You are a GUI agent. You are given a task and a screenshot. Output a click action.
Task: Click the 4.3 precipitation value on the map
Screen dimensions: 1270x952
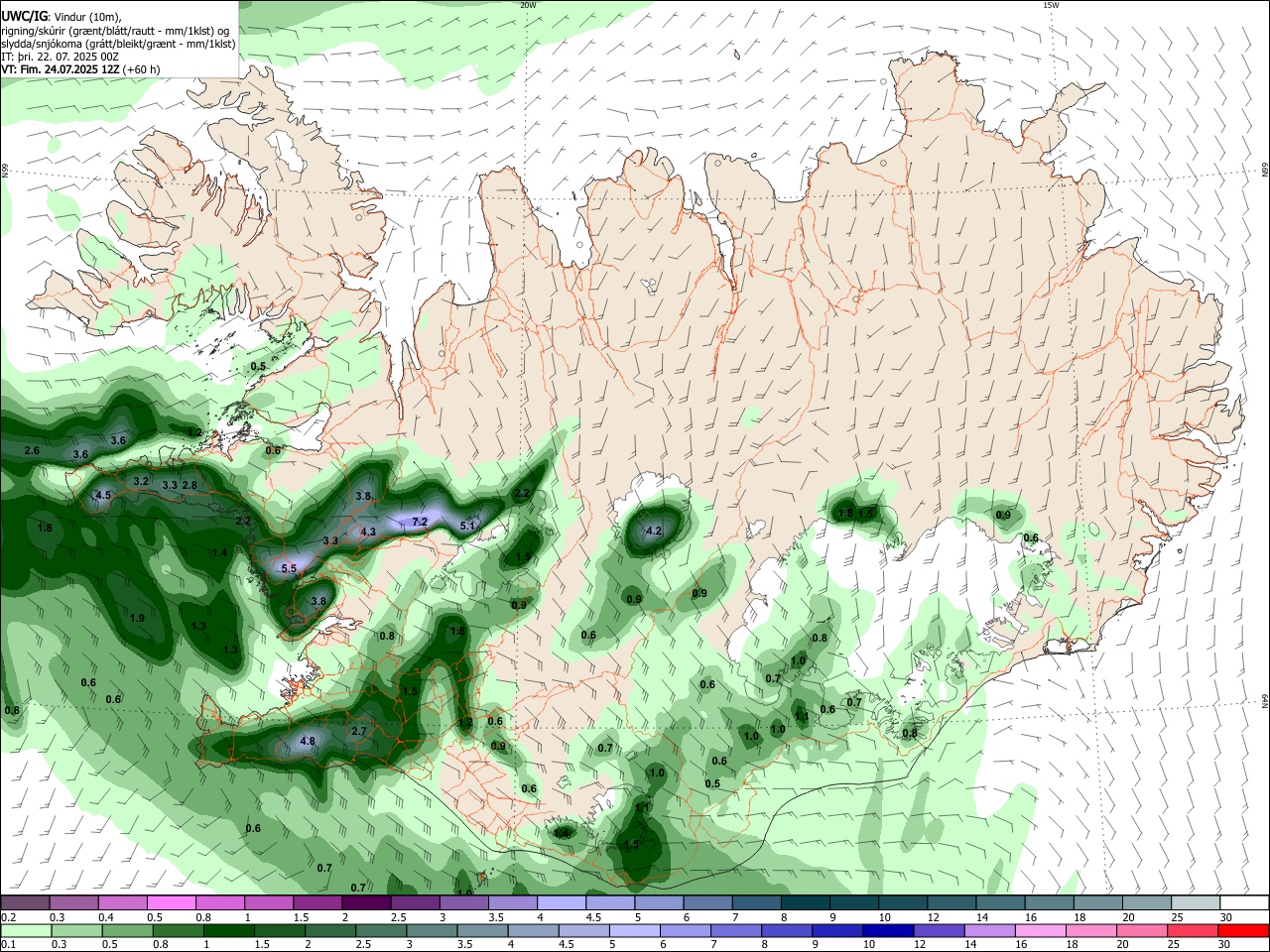click(368, 533)
